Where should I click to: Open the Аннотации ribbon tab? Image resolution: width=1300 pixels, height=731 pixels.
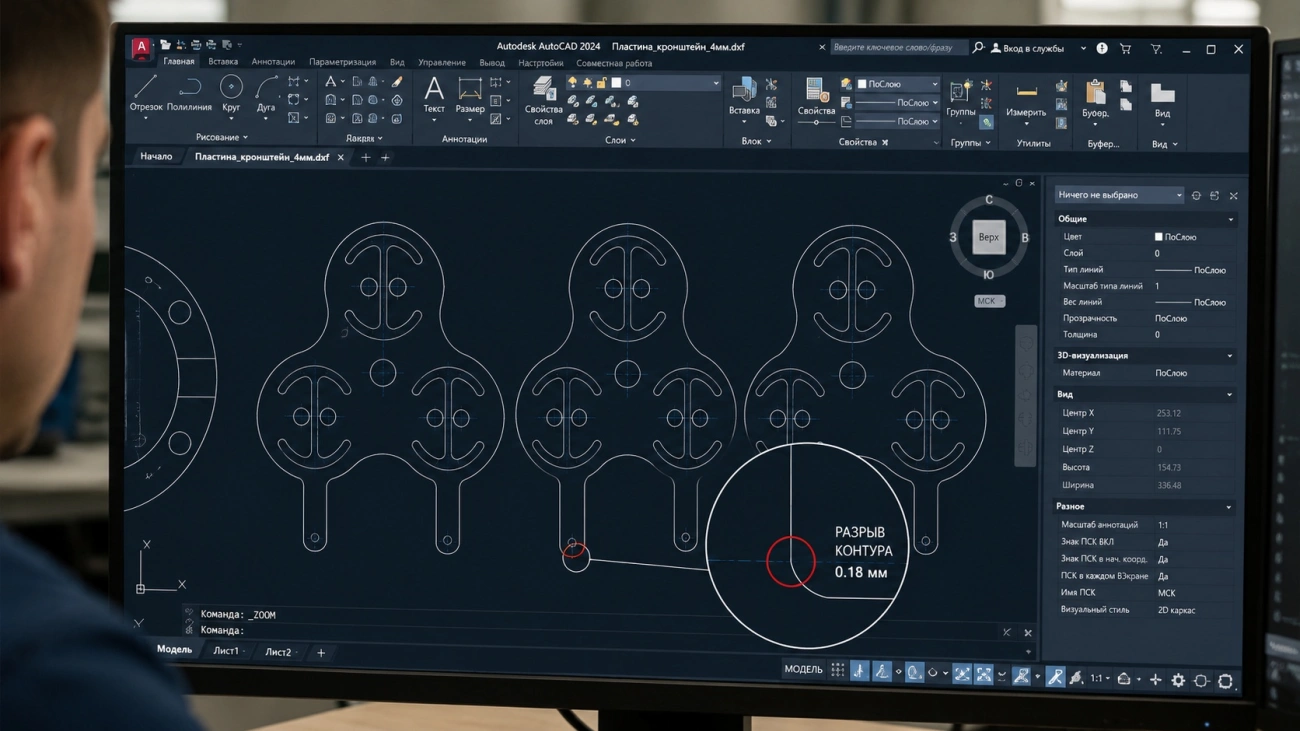coord(273,62)
